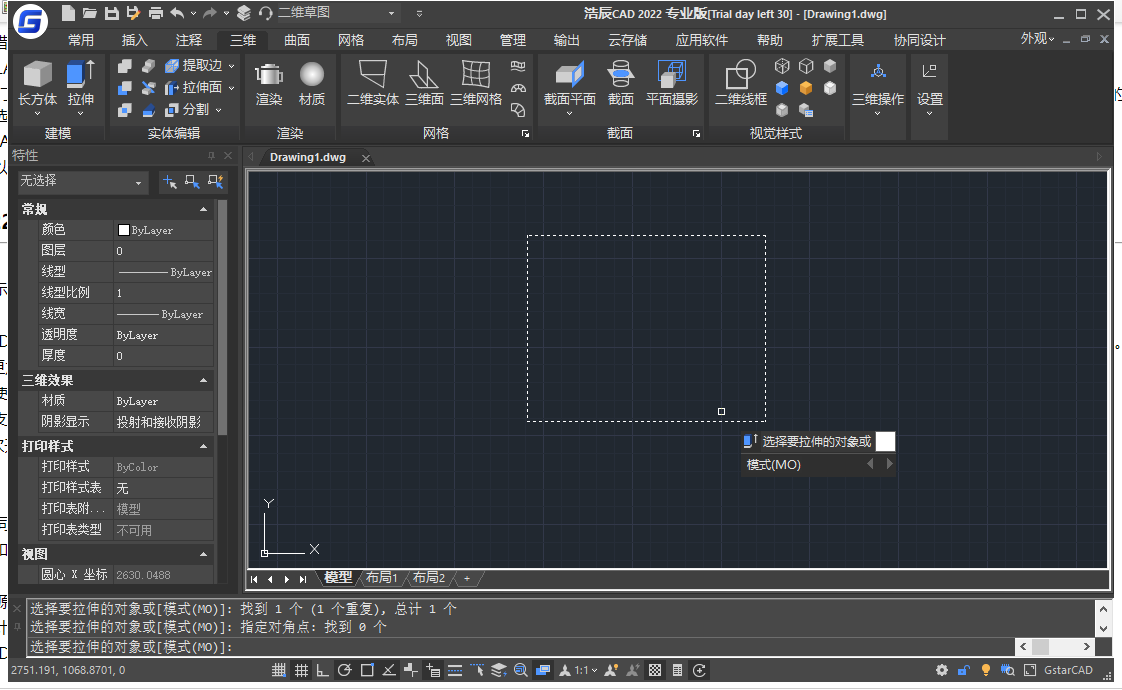Image resolution: width=1122 pixels, height=690 pixels.
Task: Open the 云存储 ribbon tab
Action: click(628, 40)
